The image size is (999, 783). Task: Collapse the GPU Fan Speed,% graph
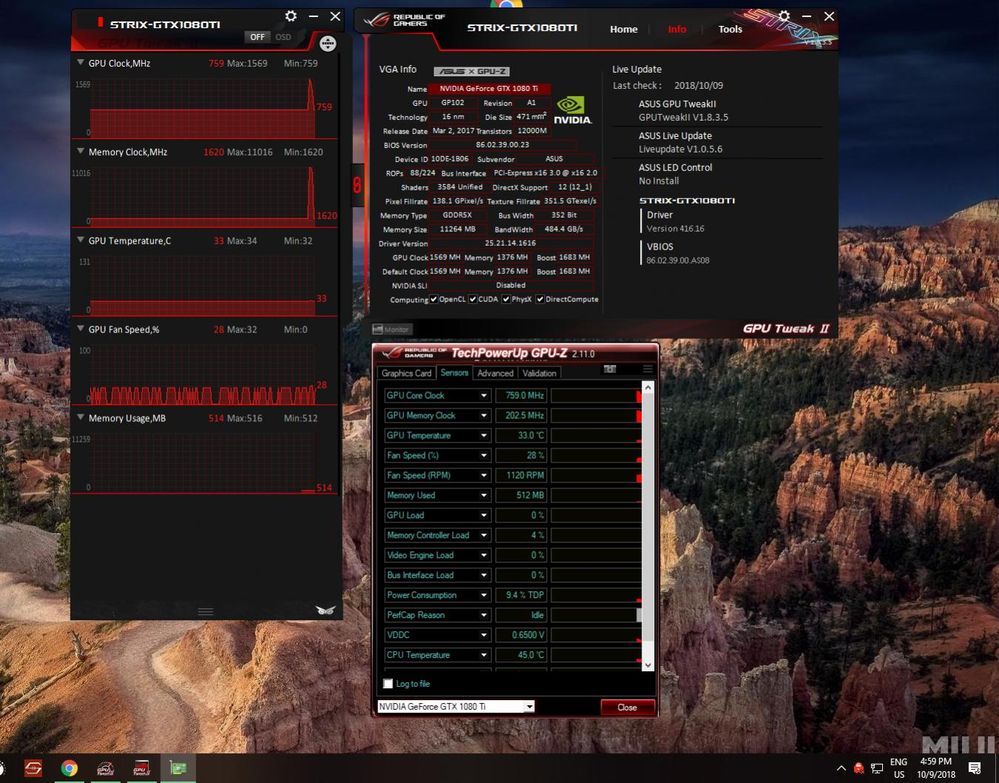pyautogui.click(x=80, y=329)
